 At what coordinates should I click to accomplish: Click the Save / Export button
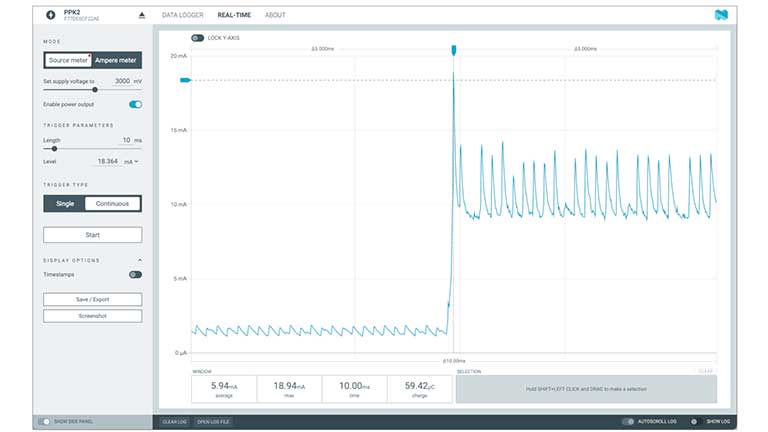93,299
